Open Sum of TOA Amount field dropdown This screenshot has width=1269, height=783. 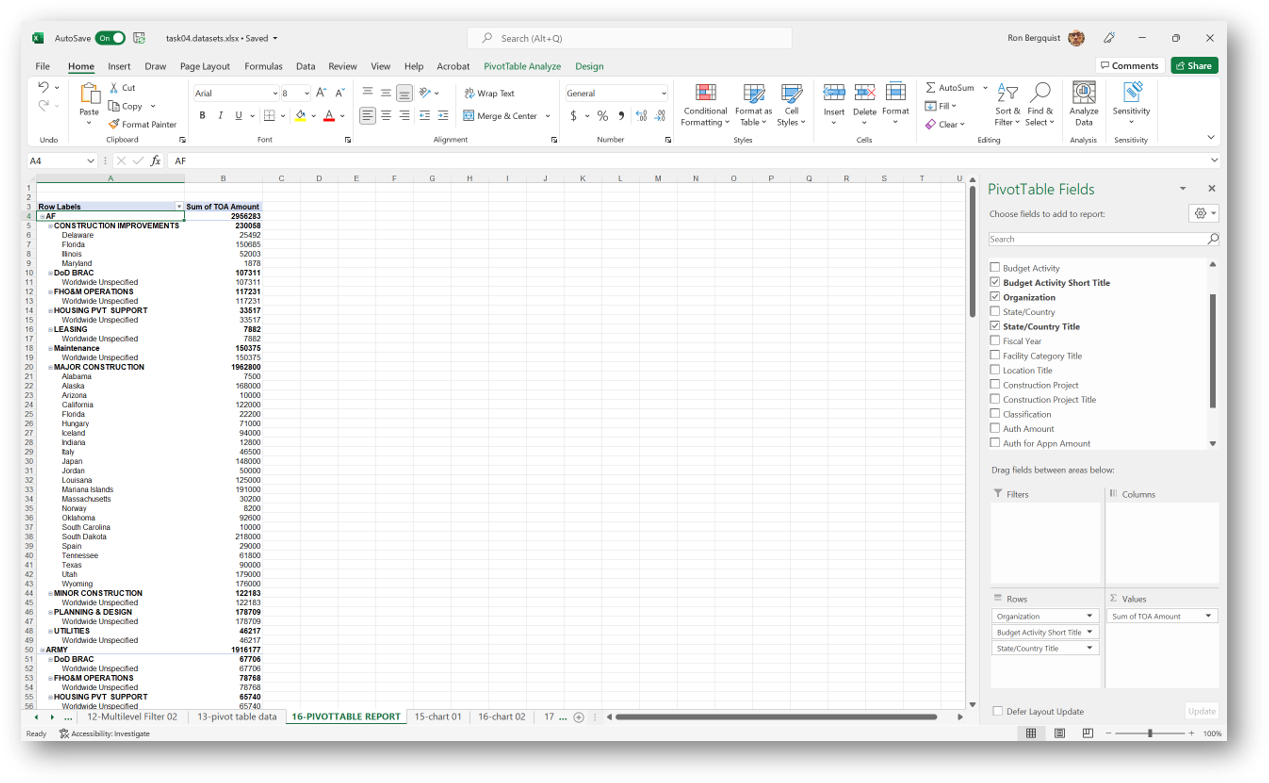(1208, 616)
